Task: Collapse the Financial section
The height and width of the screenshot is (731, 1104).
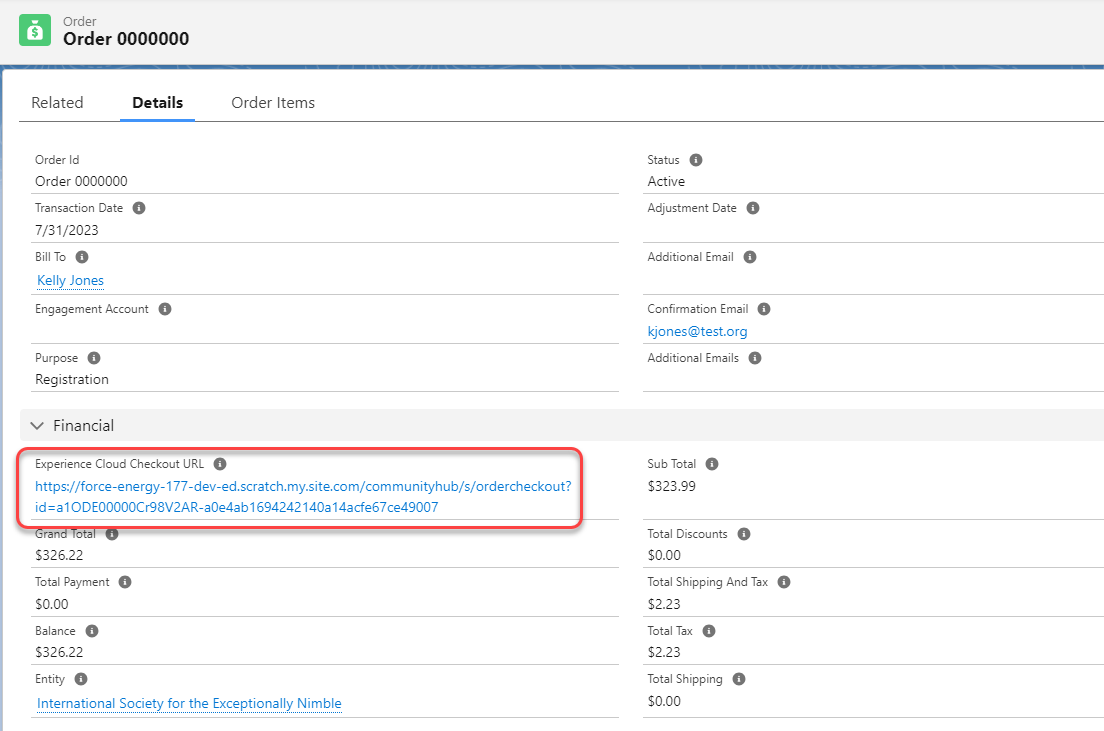Action: (x=37, y=426)
